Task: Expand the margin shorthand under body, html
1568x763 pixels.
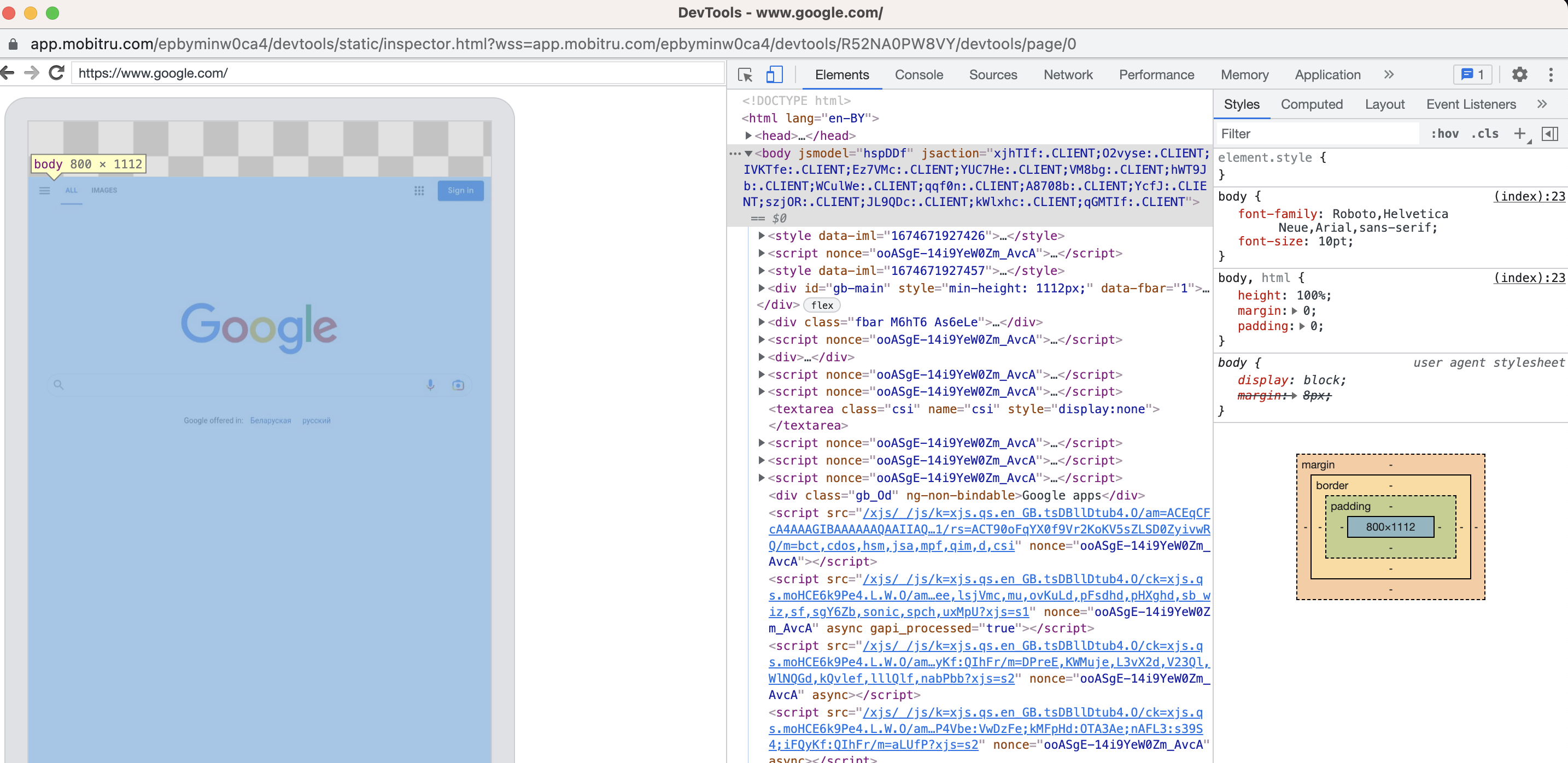Action: pos(1294,311)
